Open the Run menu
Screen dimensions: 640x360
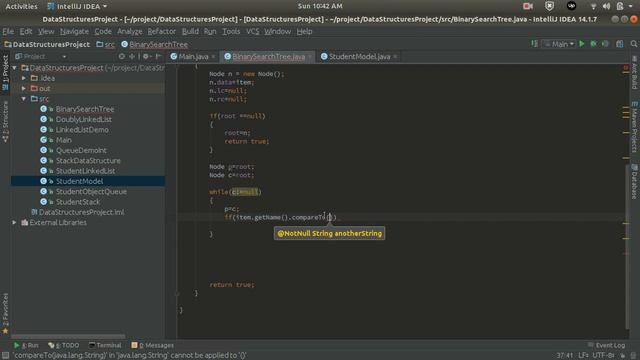pyautogui.click(x=210, y=31)
